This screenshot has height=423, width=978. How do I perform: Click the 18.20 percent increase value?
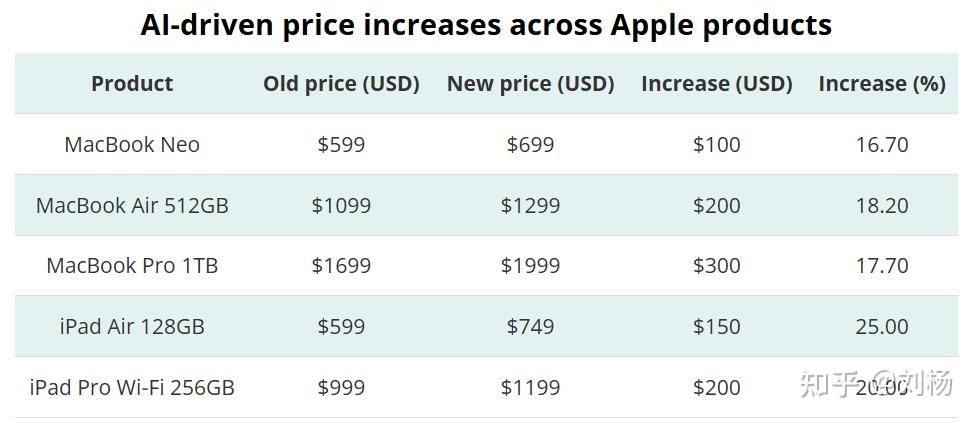point(882,205)
